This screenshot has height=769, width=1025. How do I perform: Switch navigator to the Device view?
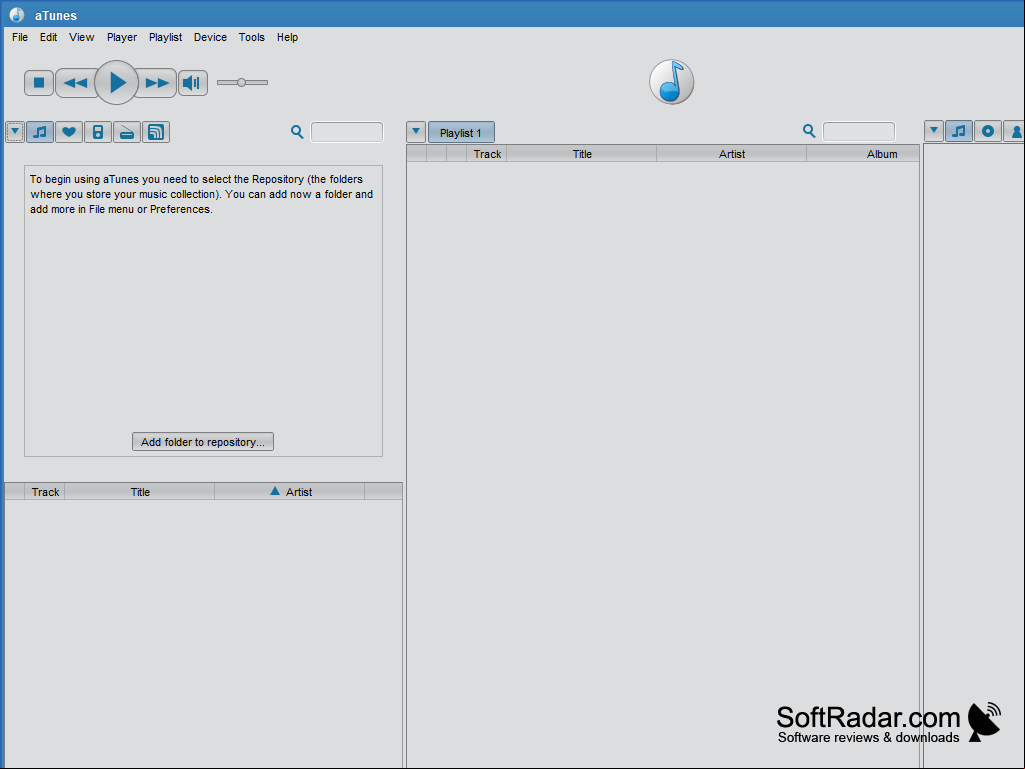pyautogui.click(x=97, y=132)
